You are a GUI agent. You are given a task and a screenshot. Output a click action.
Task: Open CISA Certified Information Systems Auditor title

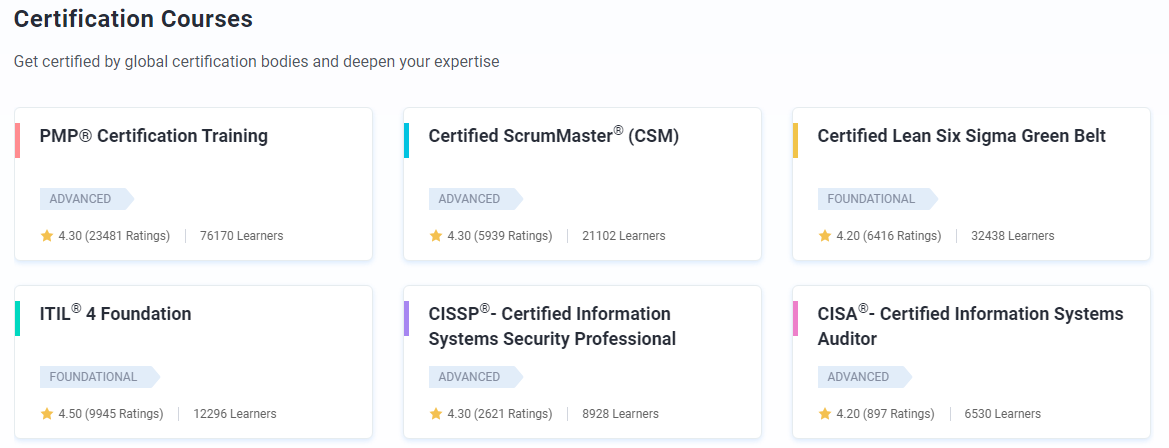970,326
